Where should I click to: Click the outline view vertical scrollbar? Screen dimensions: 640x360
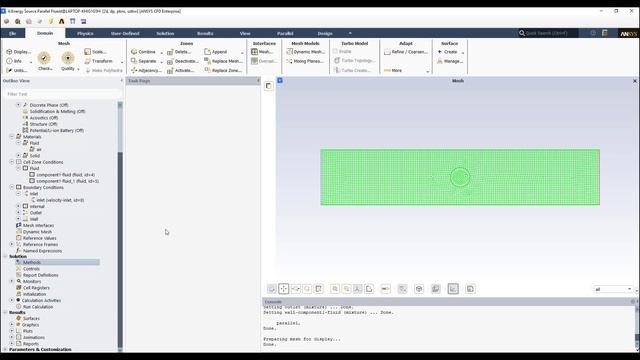coord(120,227)
